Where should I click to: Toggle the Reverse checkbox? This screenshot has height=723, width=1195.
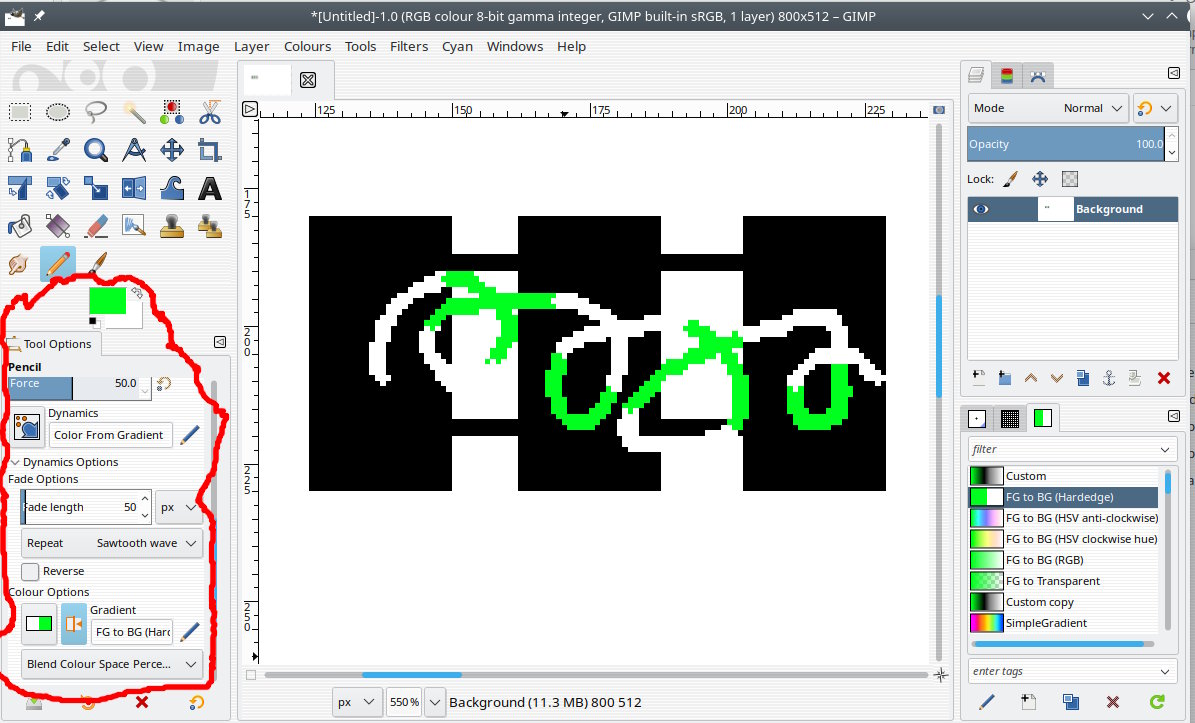tap(30, 571)
